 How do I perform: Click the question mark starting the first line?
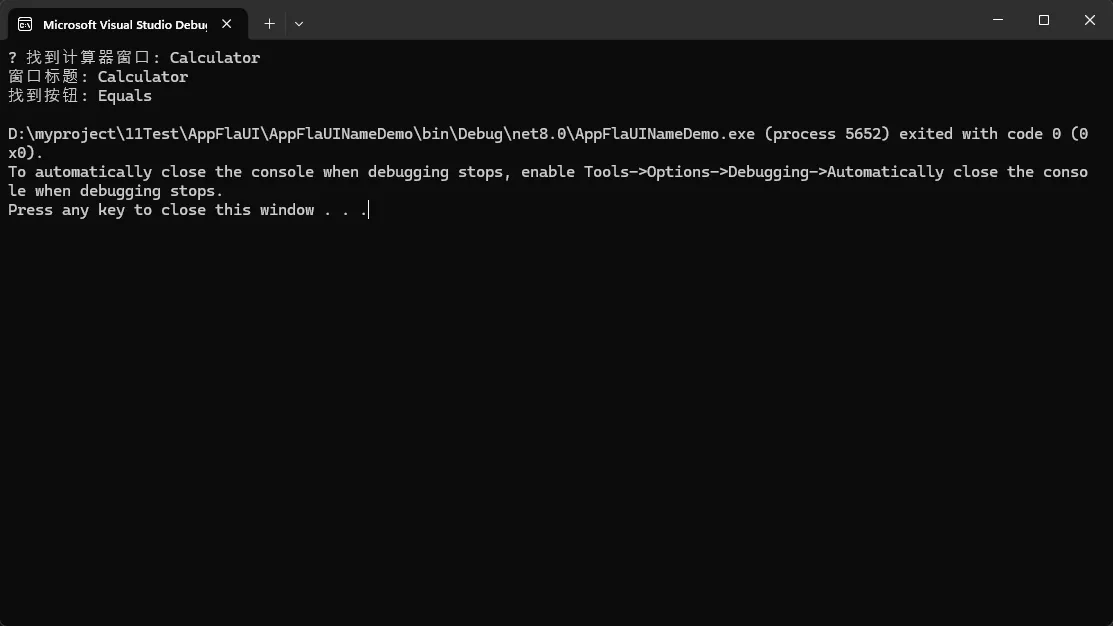[12, 58]
